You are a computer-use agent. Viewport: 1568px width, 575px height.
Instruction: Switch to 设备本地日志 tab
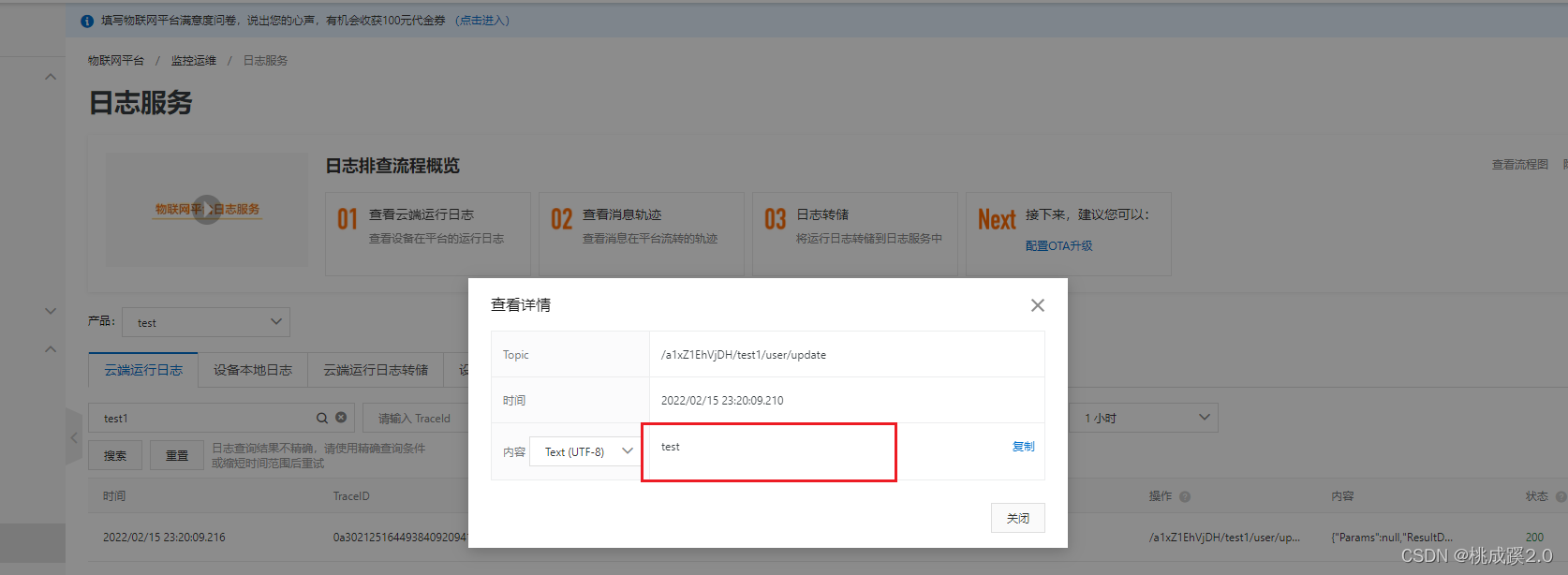coord(253,370)
